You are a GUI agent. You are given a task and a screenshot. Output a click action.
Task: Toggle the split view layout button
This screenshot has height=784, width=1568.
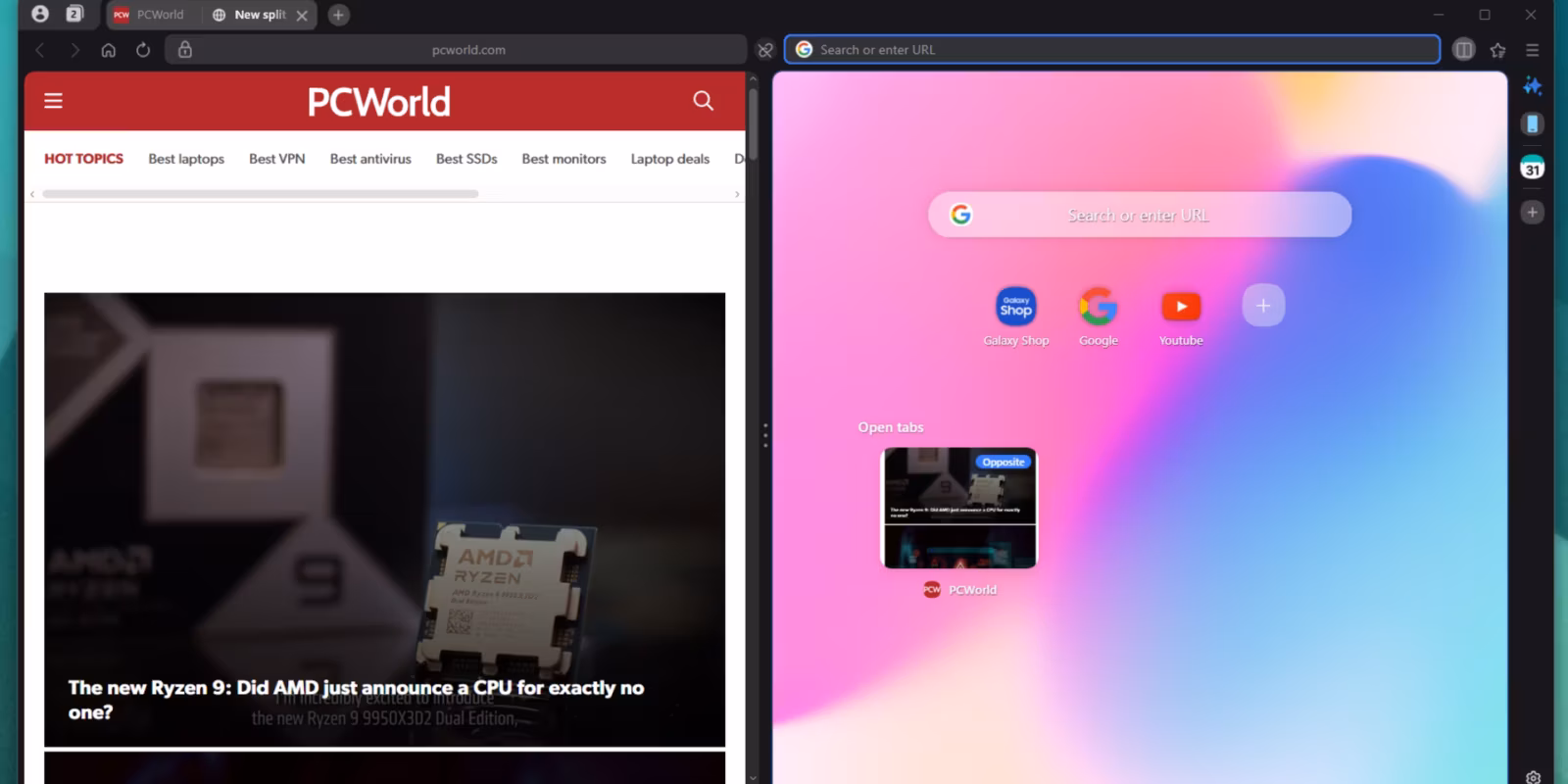point(1463,50)
